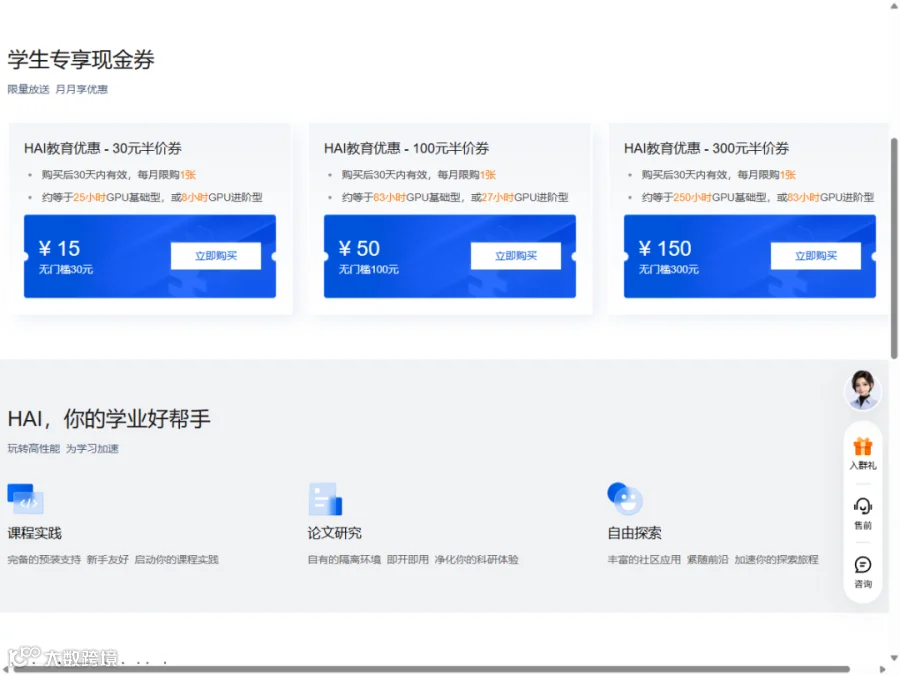Image resolution: width=900 pixels, height=675 pixels.
Task: Click the scroll down arrow
Action: point(894,658)
